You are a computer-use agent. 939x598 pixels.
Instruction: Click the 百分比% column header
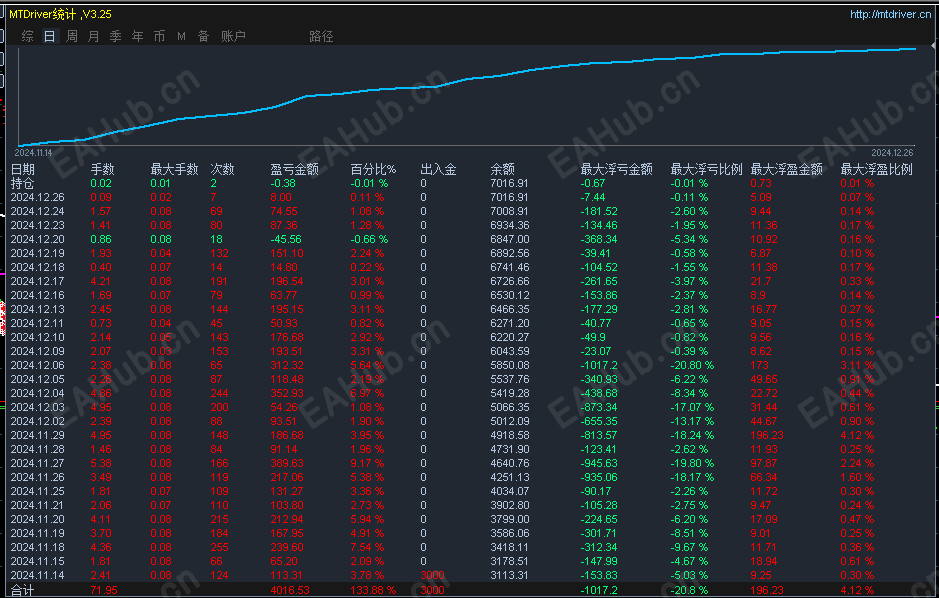tap(374, 169)
